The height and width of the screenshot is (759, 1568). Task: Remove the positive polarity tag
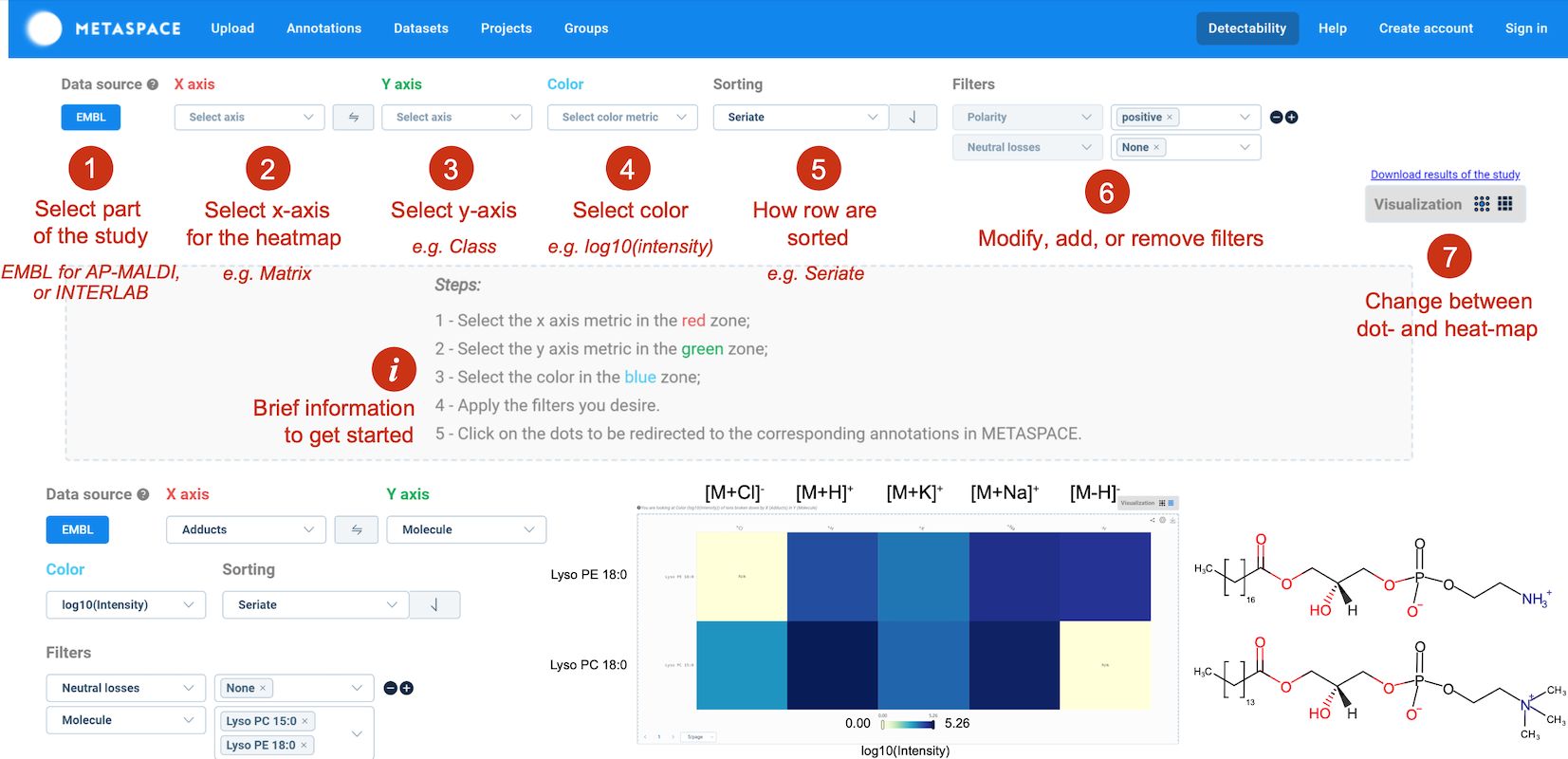click(x=1170, y=118)
